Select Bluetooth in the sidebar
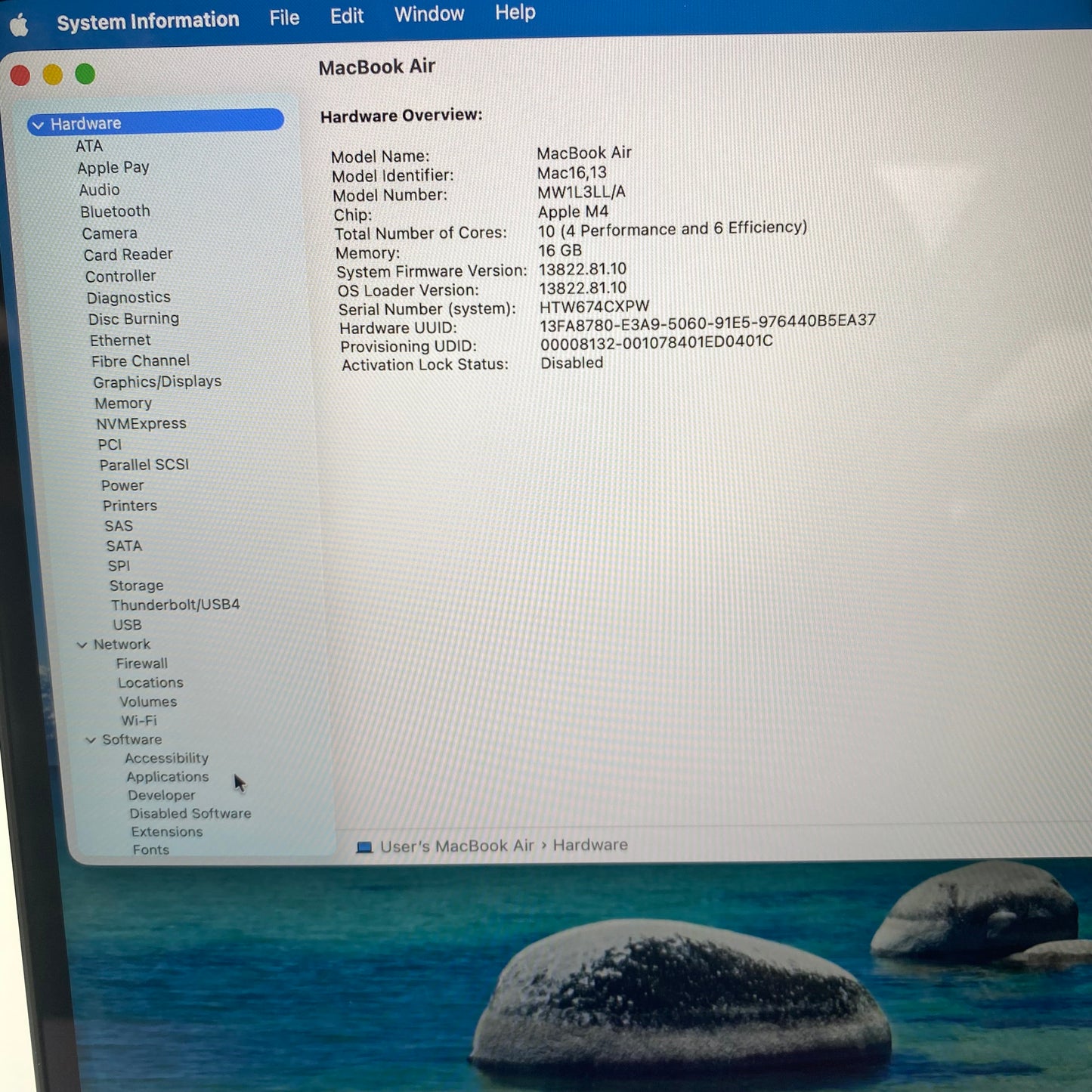 tap(116, 212)
